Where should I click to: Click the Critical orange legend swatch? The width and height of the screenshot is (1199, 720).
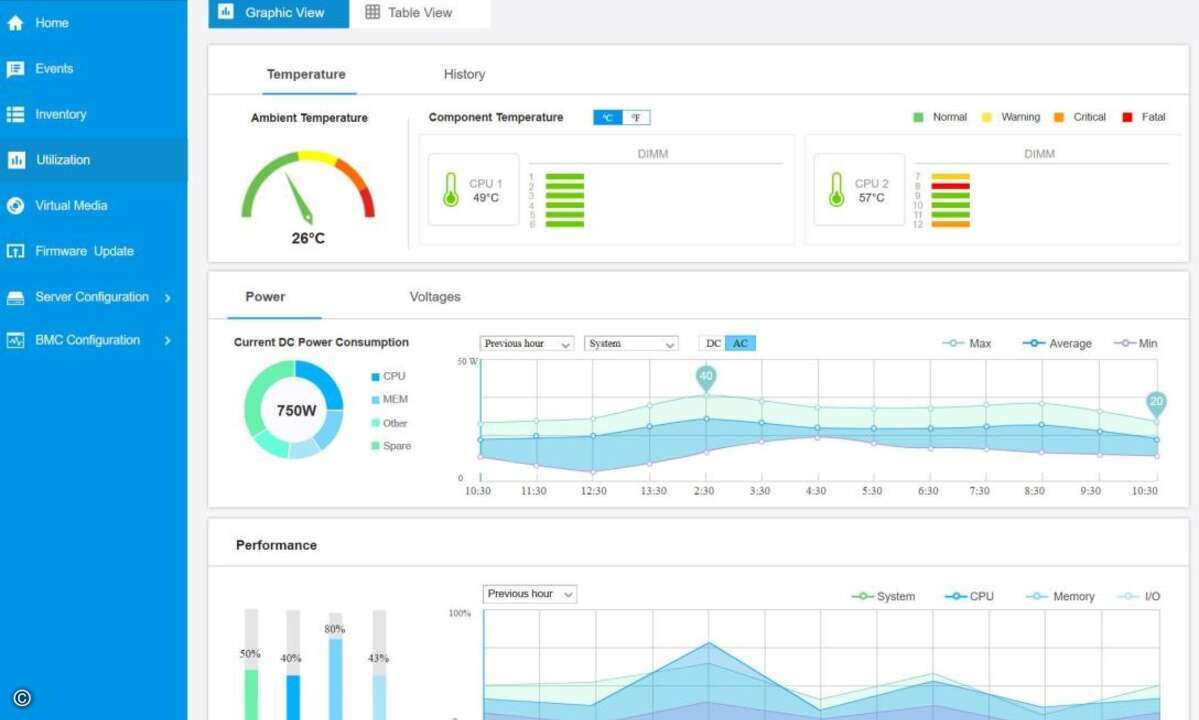pos(1059,117)
